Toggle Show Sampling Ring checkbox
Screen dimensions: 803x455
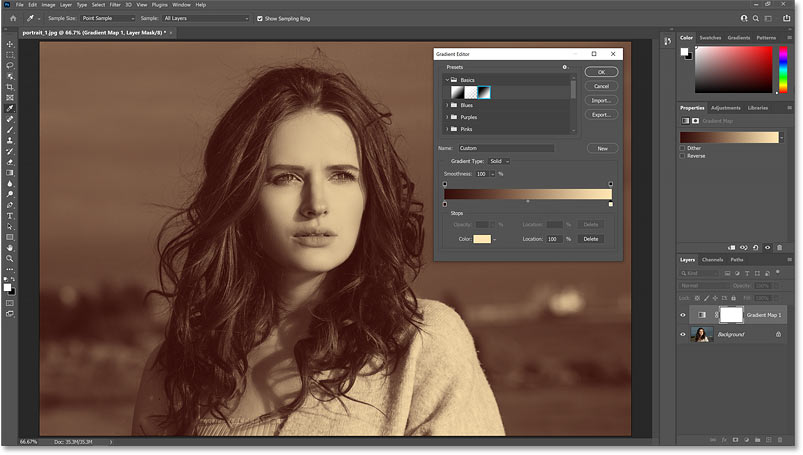pos(260,18)
